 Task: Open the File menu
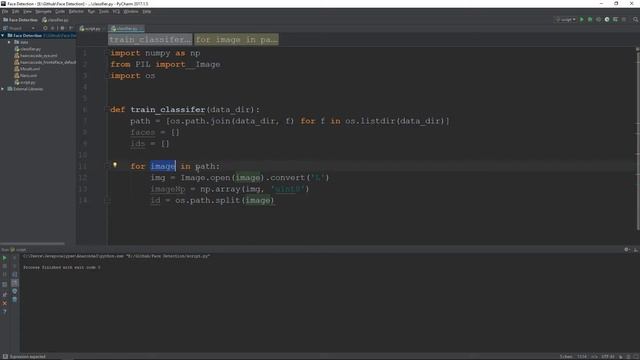click(x=5, y=11)
